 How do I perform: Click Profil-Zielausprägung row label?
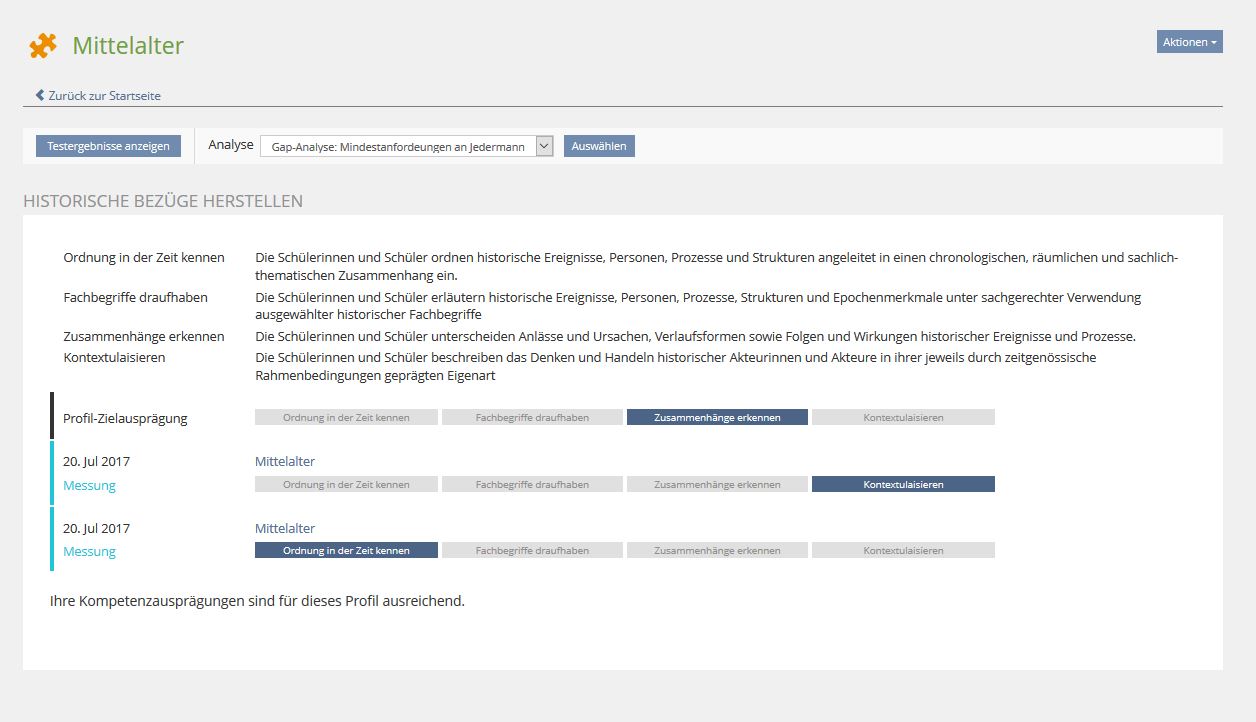tap(125, 418)
